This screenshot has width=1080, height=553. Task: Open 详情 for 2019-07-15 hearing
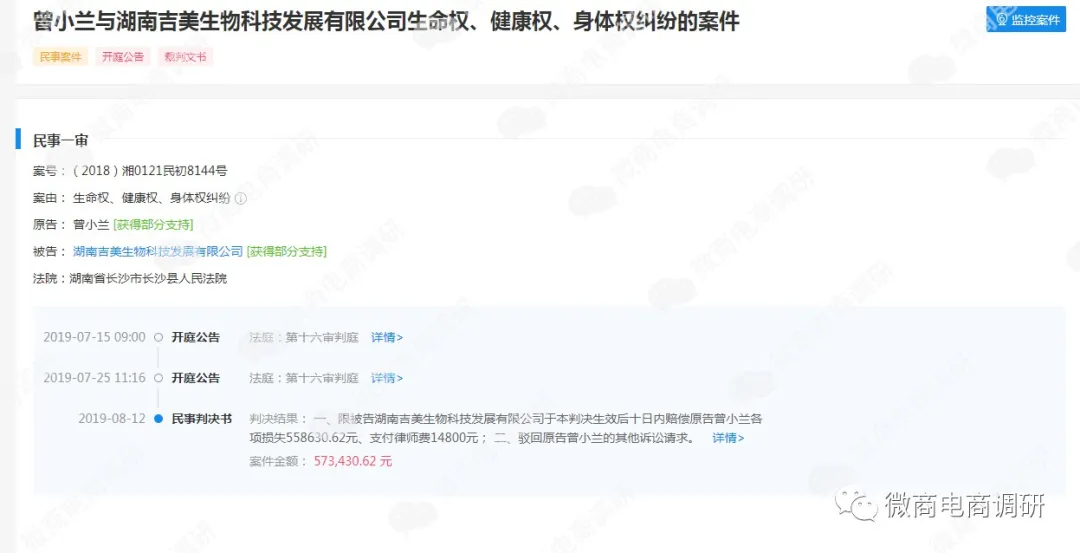[387, 337]
